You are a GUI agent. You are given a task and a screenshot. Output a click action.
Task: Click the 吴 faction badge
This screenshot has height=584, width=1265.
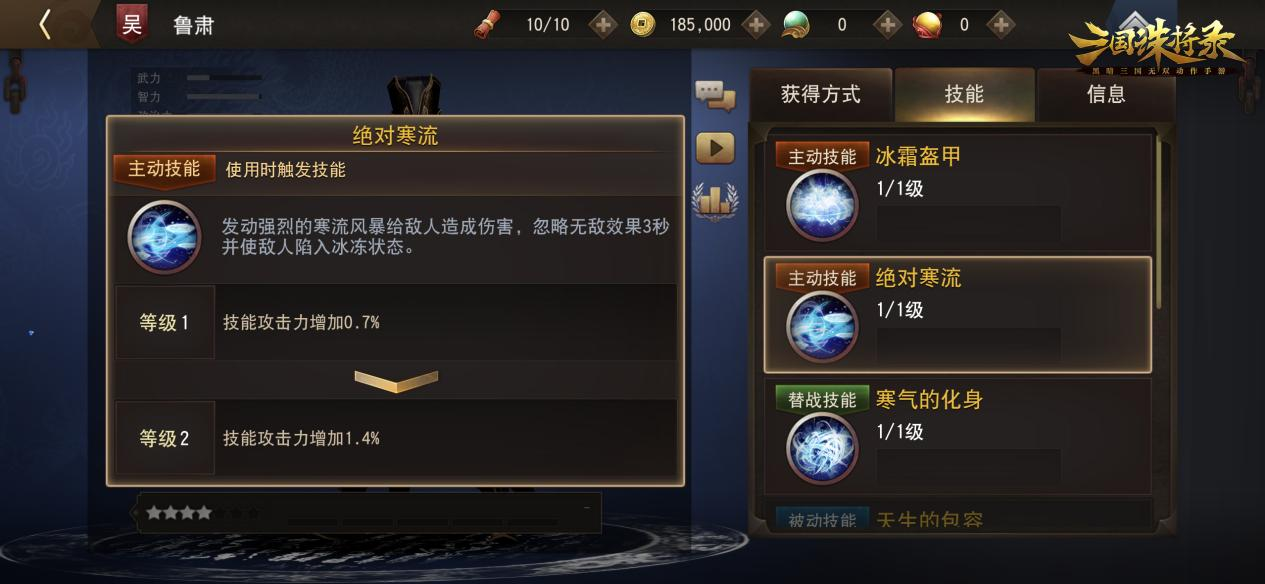click(132, 24)
